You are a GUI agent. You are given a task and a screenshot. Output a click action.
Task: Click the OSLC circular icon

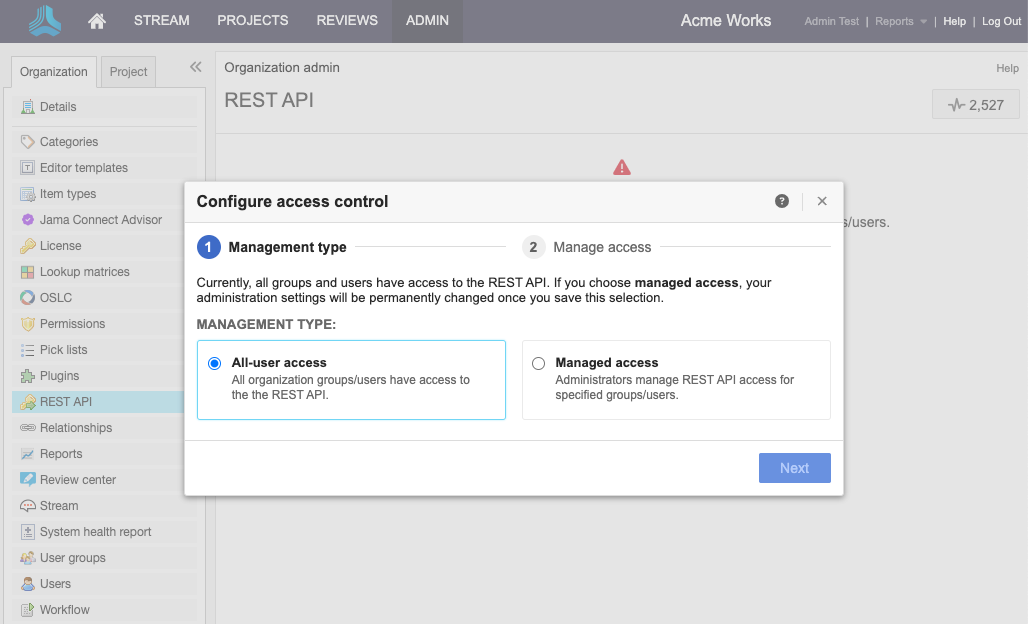tap(28, 298)
